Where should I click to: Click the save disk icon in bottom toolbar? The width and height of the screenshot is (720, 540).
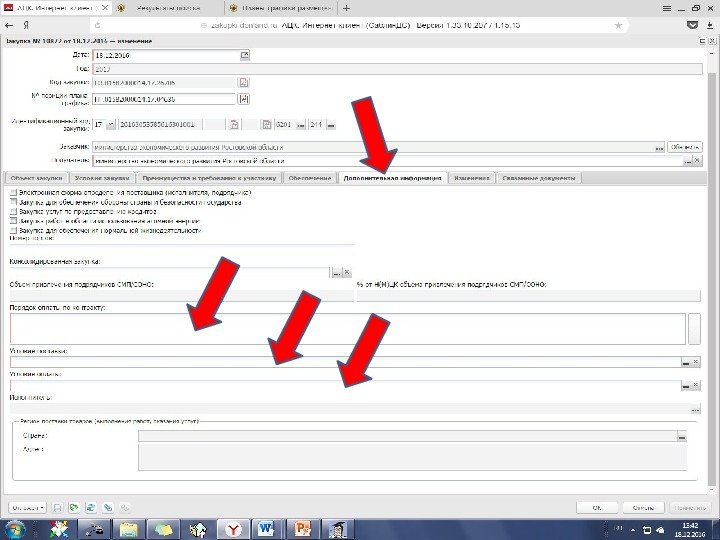pyautogui.click(x=57, y=507)
